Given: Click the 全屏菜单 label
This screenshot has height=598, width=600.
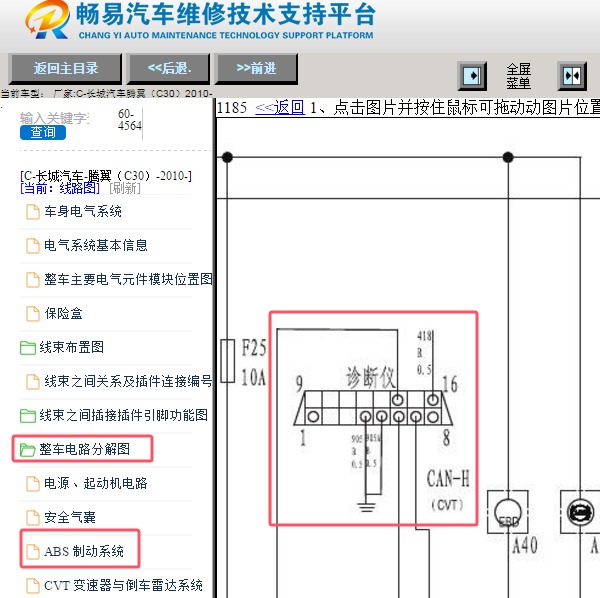Looking at the screenshot, I should pyautogui.click(x=518, y=76).
